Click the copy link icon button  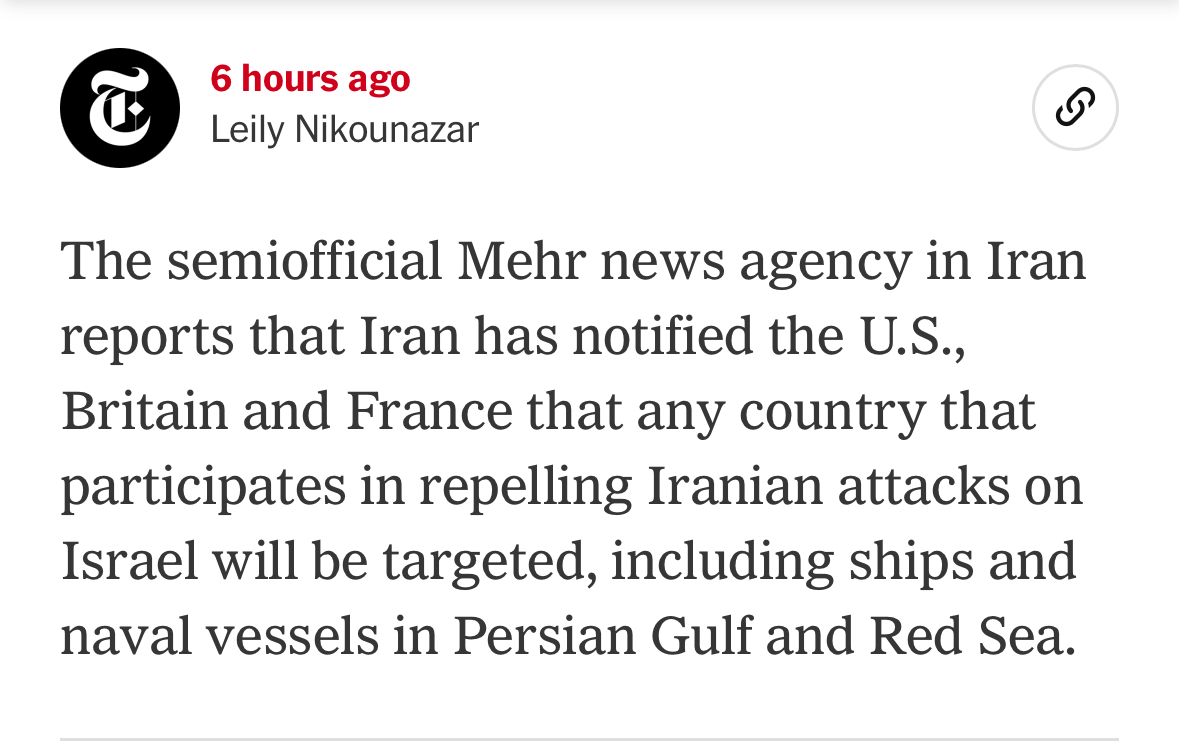coord(1075,108)
